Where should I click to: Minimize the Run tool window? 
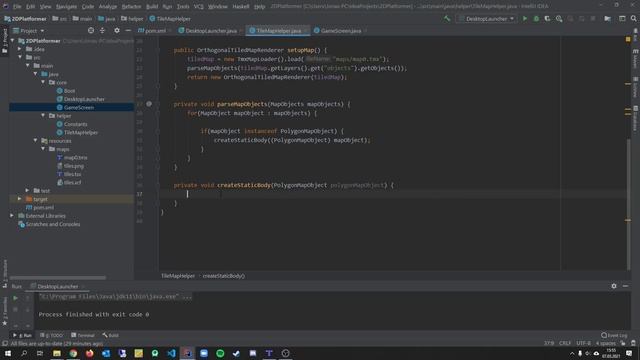pyautogui.click(x=625, y=286)
